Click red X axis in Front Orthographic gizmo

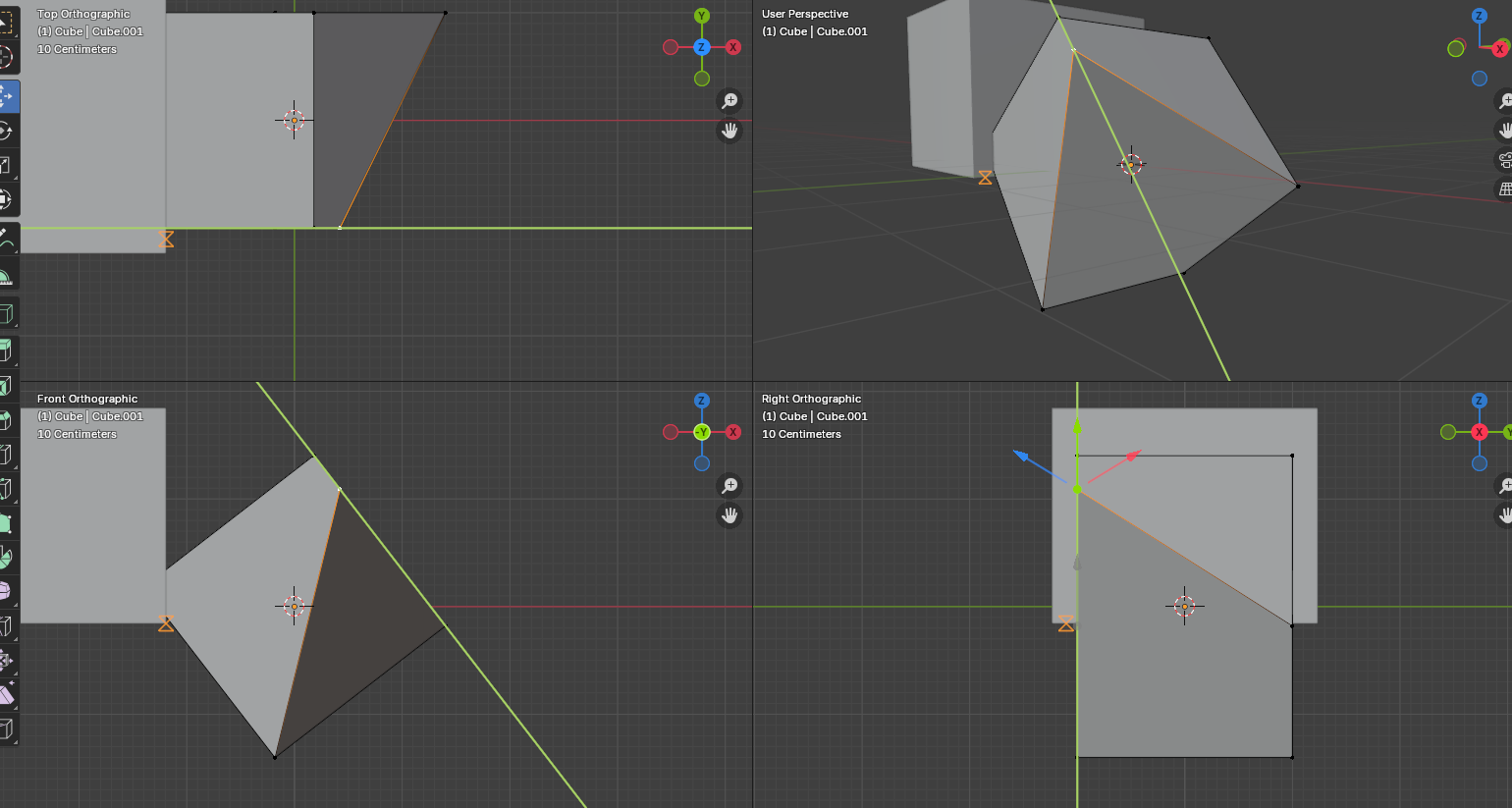click(x=733, y=432)
